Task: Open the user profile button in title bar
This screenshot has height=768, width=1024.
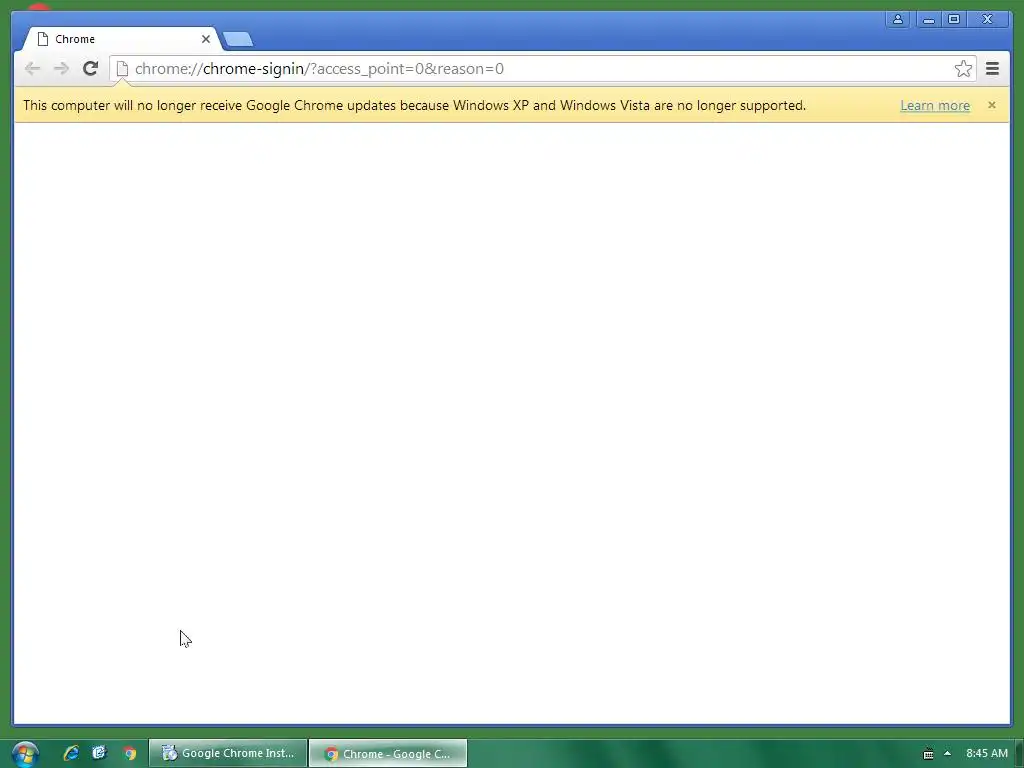Action: 898,20
